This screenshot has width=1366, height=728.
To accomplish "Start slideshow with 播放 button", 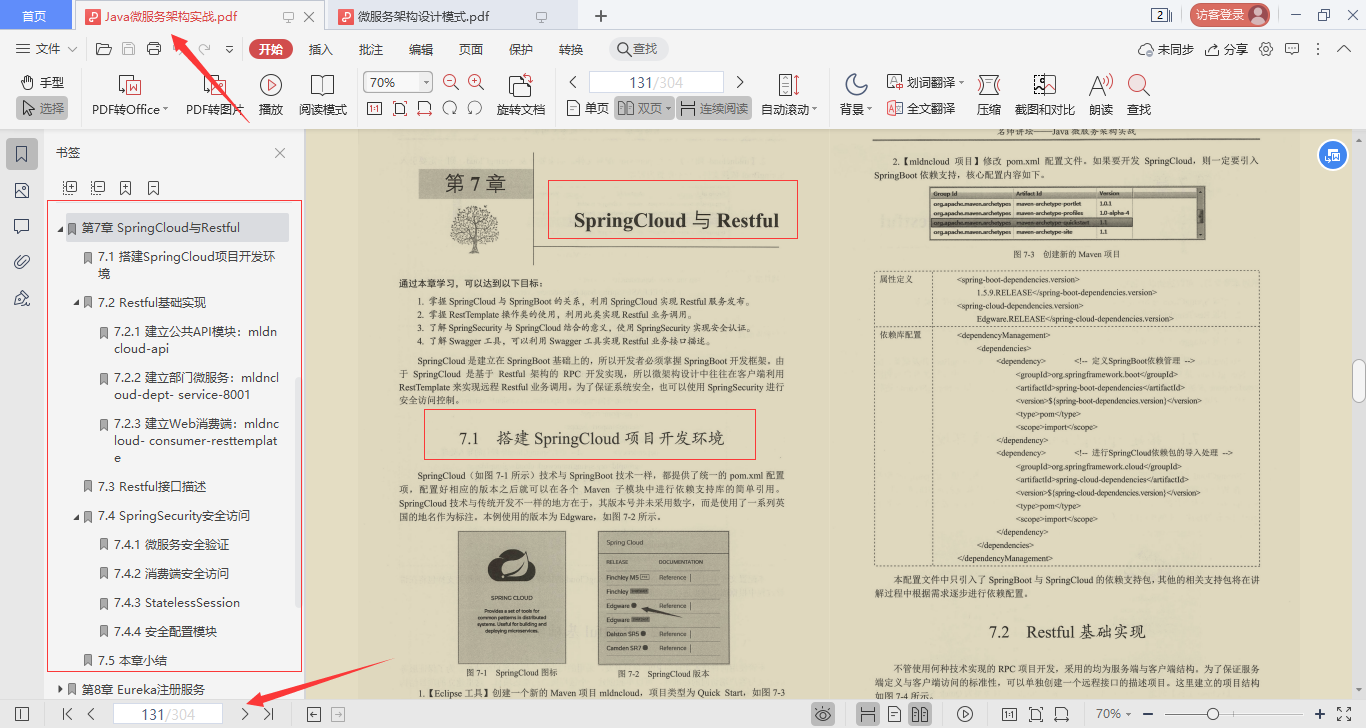I will (x=270, y=96).
